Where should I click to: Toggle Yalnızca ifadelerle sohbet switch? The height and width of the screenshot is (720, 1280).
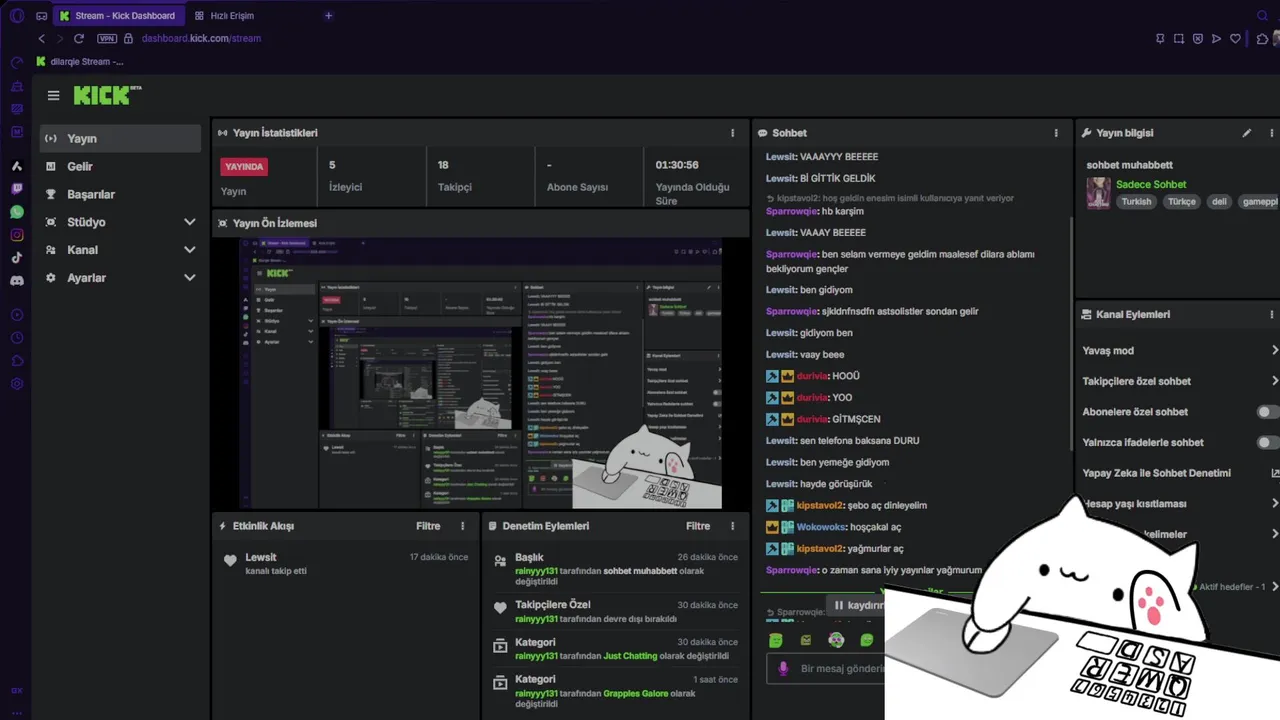coord(1267,442)
